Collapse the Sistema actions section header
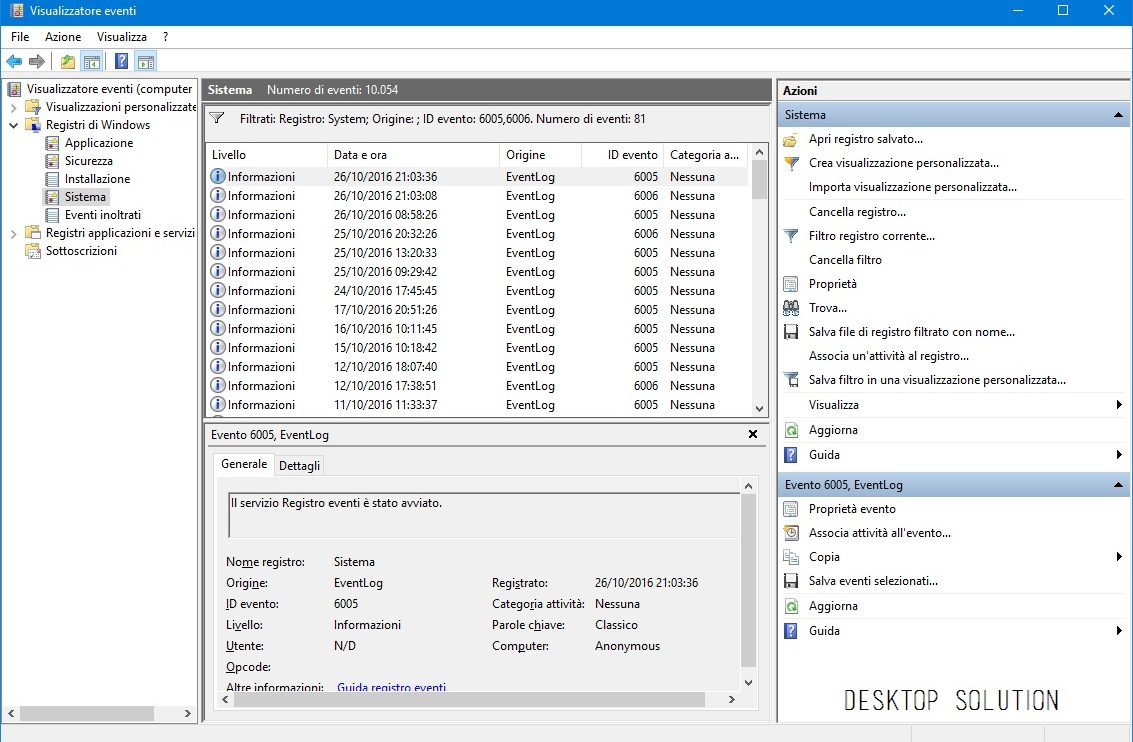The width and height of the screenshot is (1133, 742). 1119,115
